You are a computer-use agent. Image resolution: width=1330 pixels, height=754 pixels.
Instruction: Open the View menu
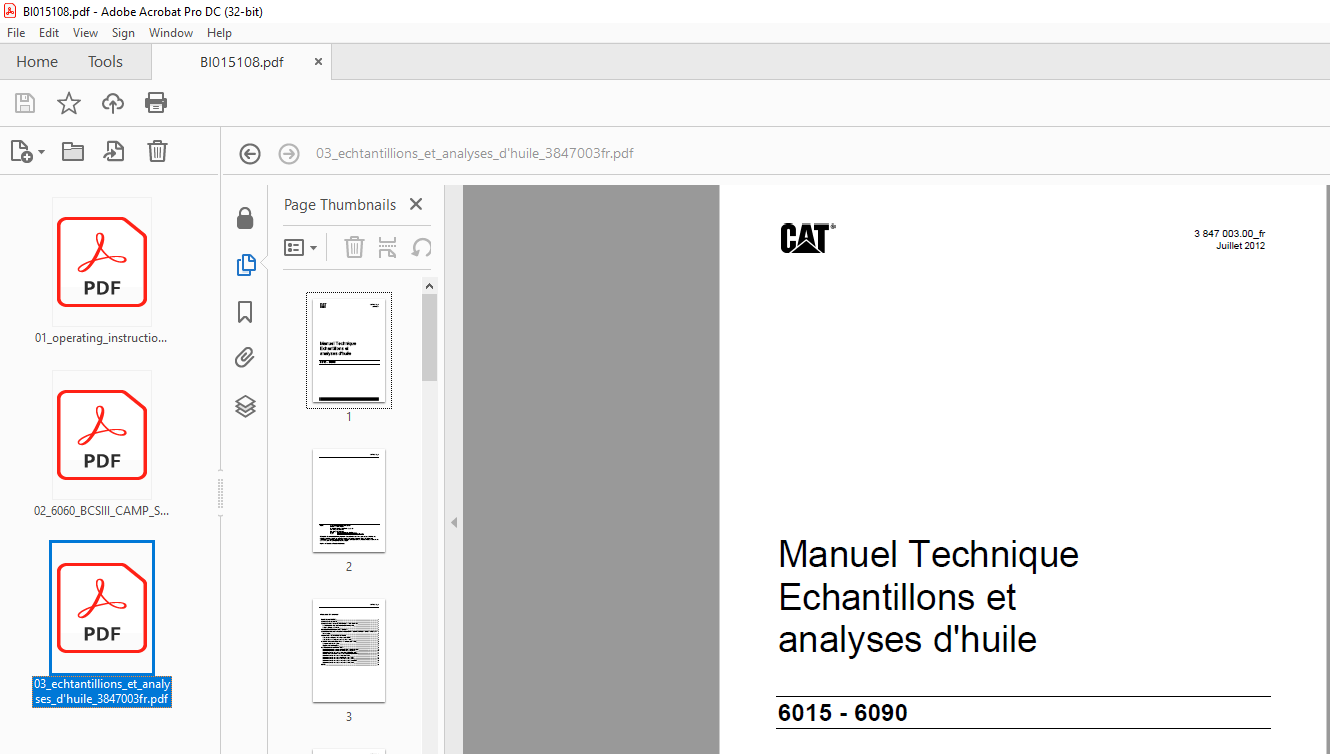click(x=86, y=33)
